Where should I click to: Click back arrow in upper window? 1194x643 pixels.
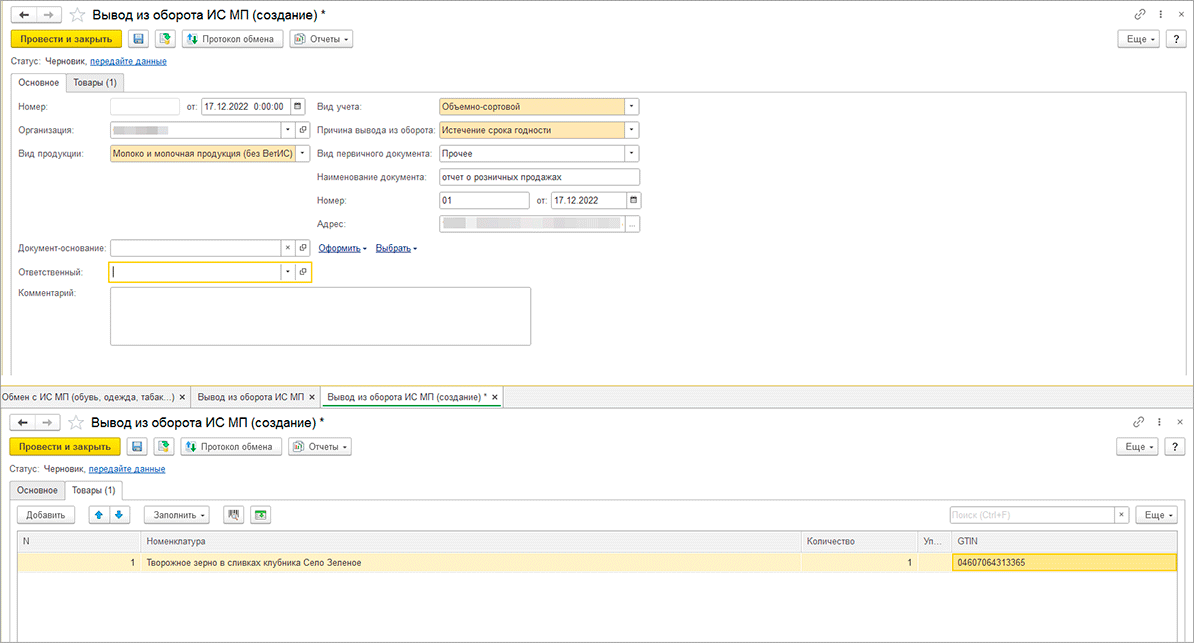pos(24,14)
